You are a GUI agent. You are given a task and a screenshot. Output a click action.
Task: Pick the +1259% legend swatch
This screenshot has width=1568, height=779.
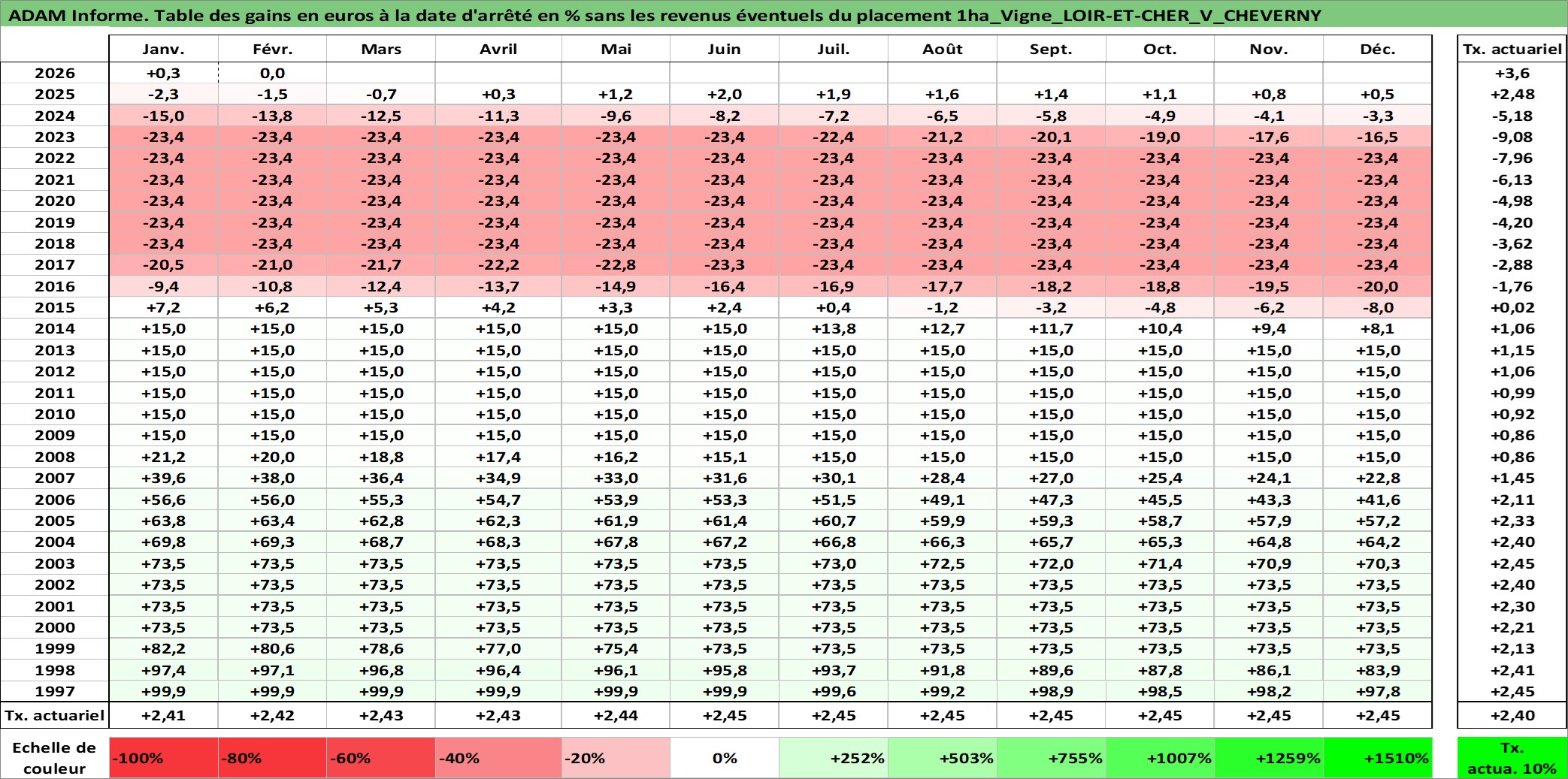click(x=1269, y=758)
